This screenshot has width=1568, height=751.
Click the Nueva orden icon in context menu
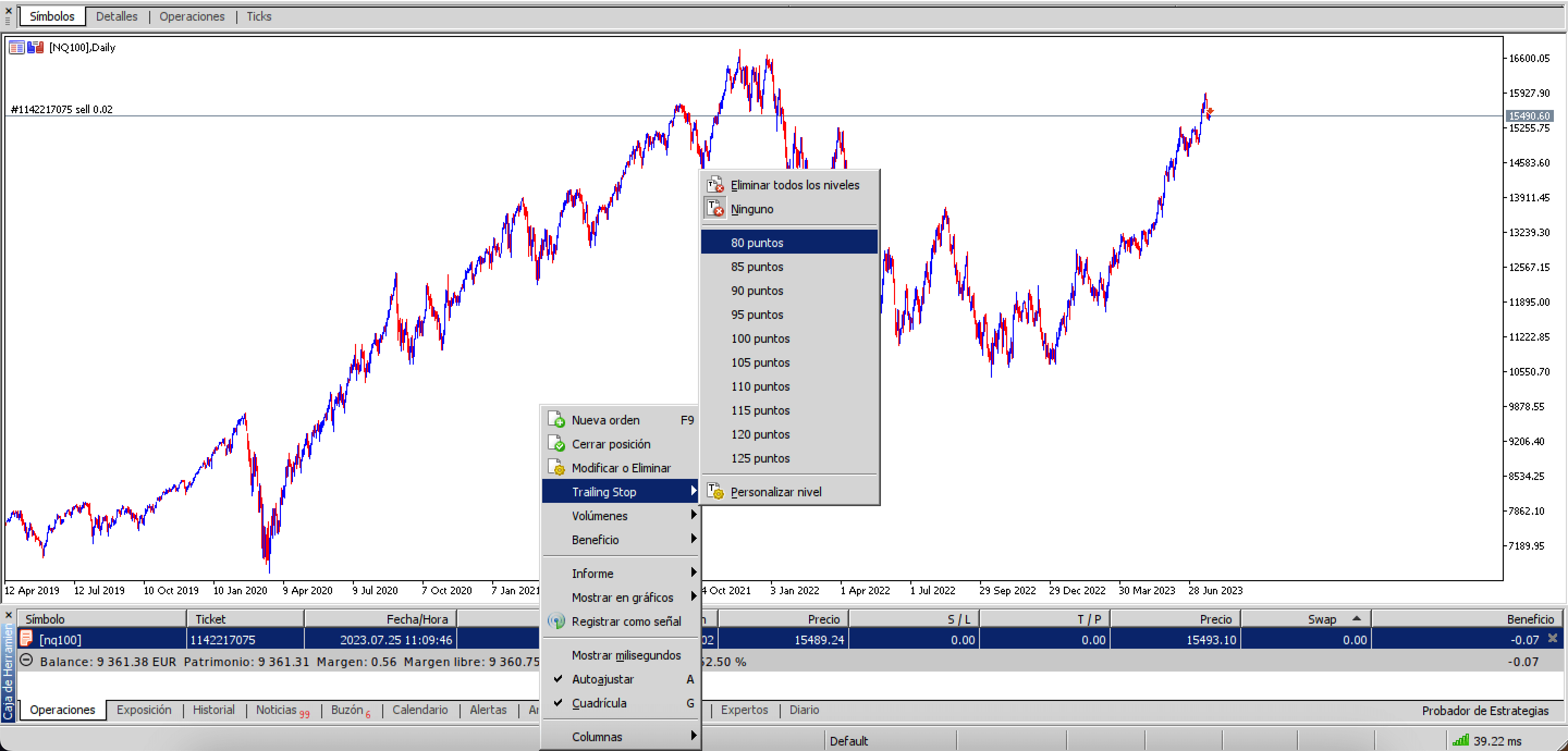[556, 420]
